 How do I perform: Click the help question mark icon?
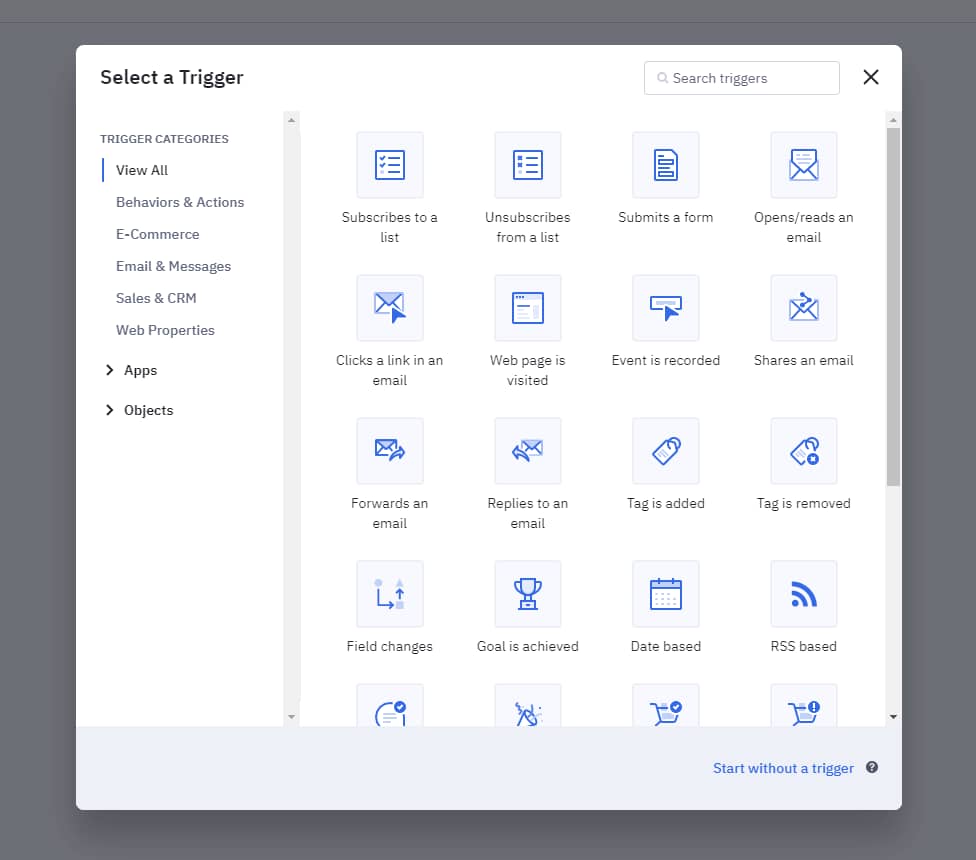pyautogui.click(x=871, y=767)
